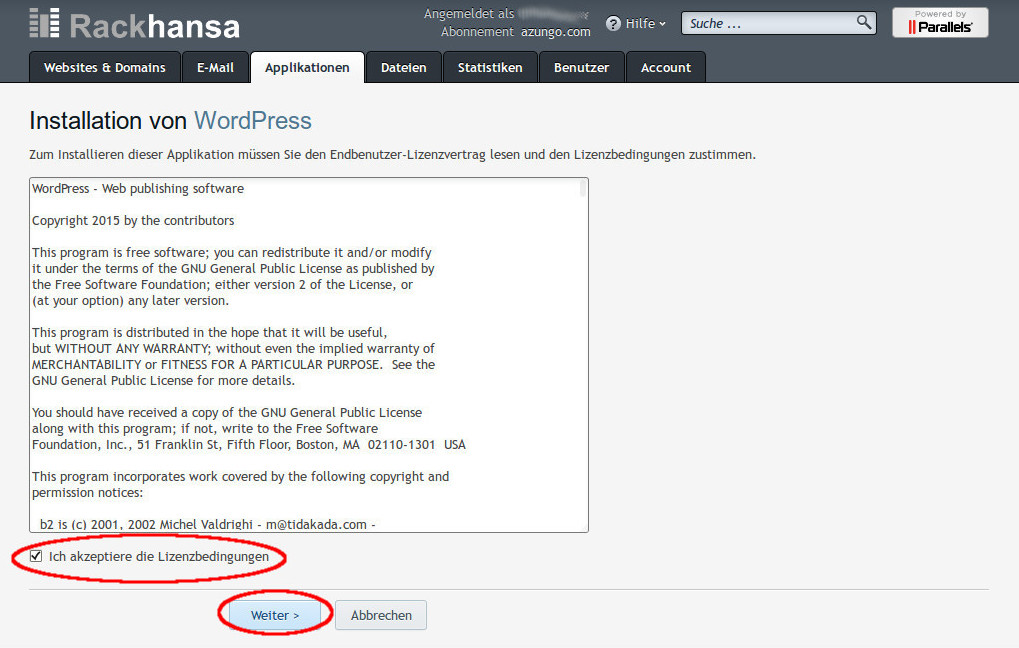This screenshot has width=1019, height=648.
Task: Click the 'Foundation, Inc., 51 Franklin St' address line
Action: pos(249,445)
